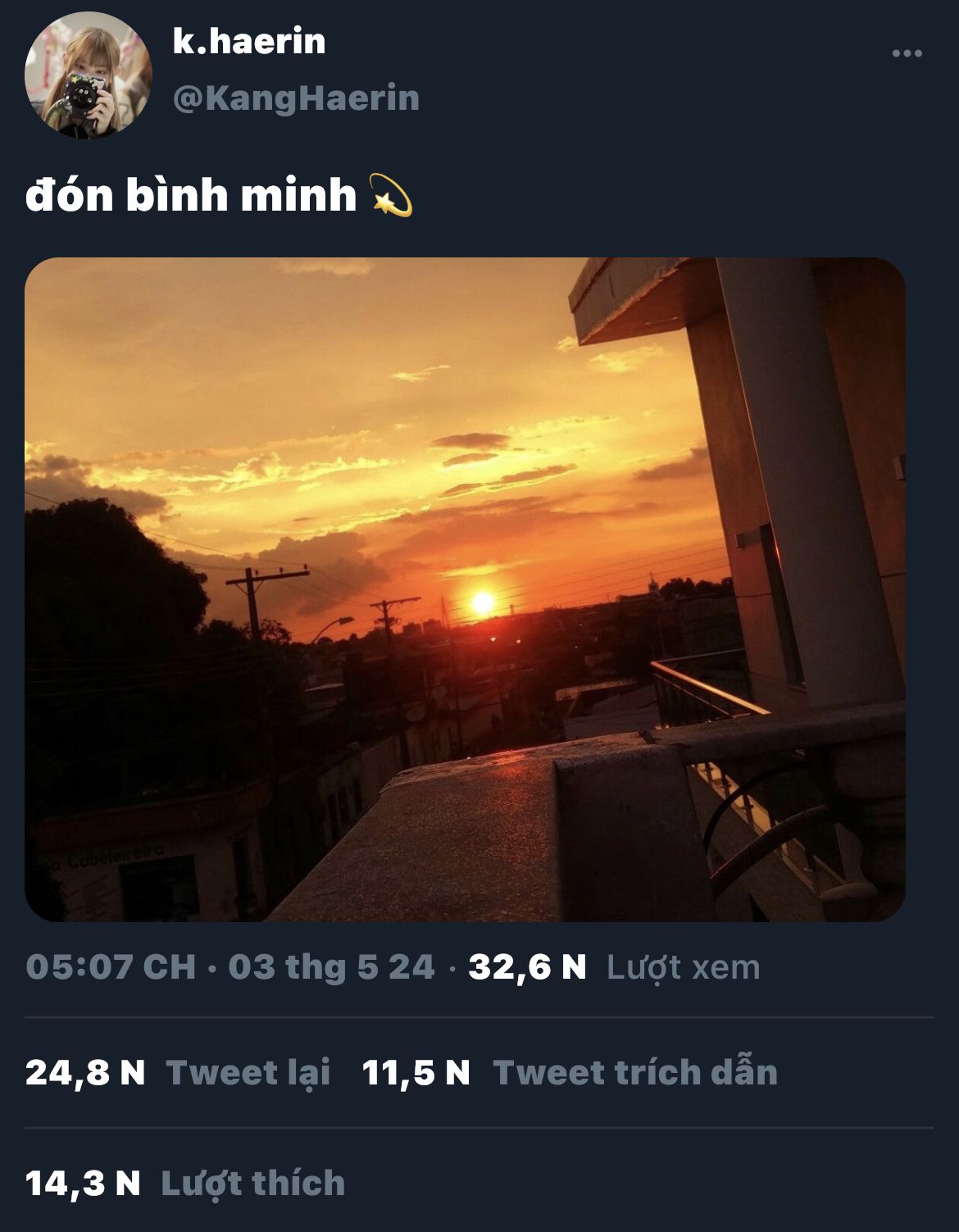
Task: Open the Lượt thích list
Action: tap(253, 1183)
